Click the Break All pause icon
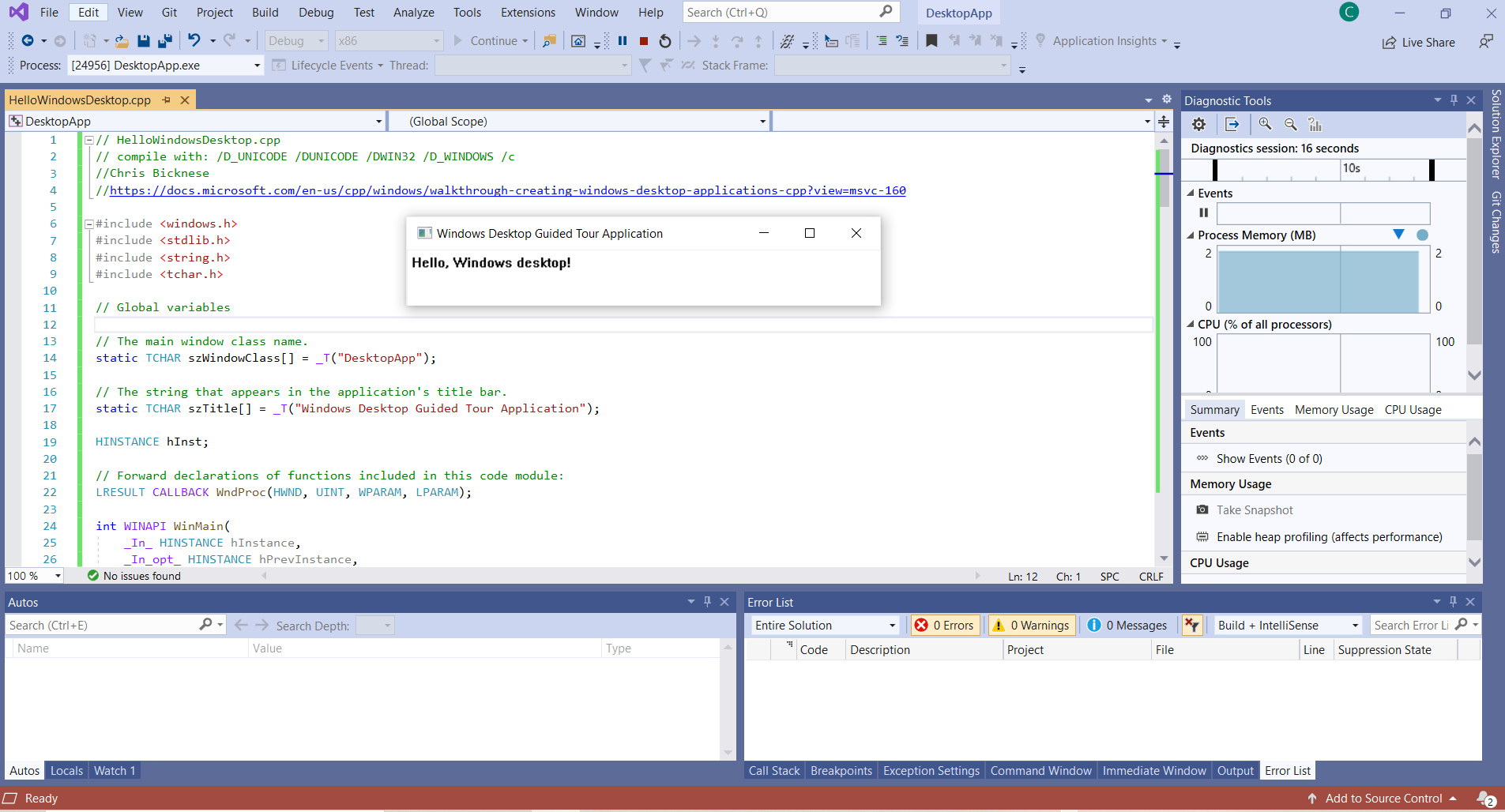Image resolution: width=1505 pixels, height=812 pixels. point(623,40)
